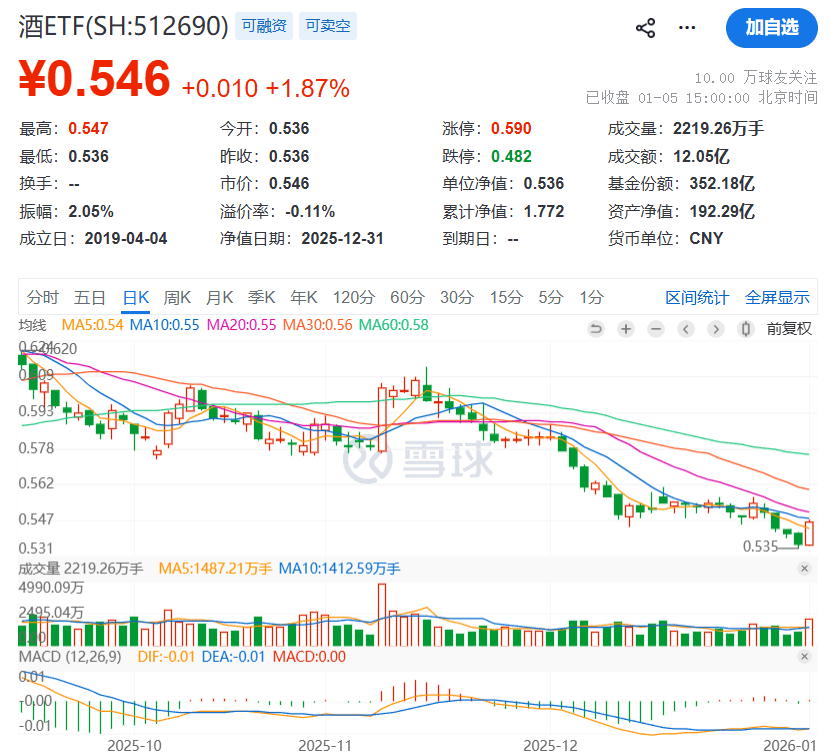Click the 加自选 add to watchlist button
This screenshot has height=756, width=834.
(x=772, y=27)
